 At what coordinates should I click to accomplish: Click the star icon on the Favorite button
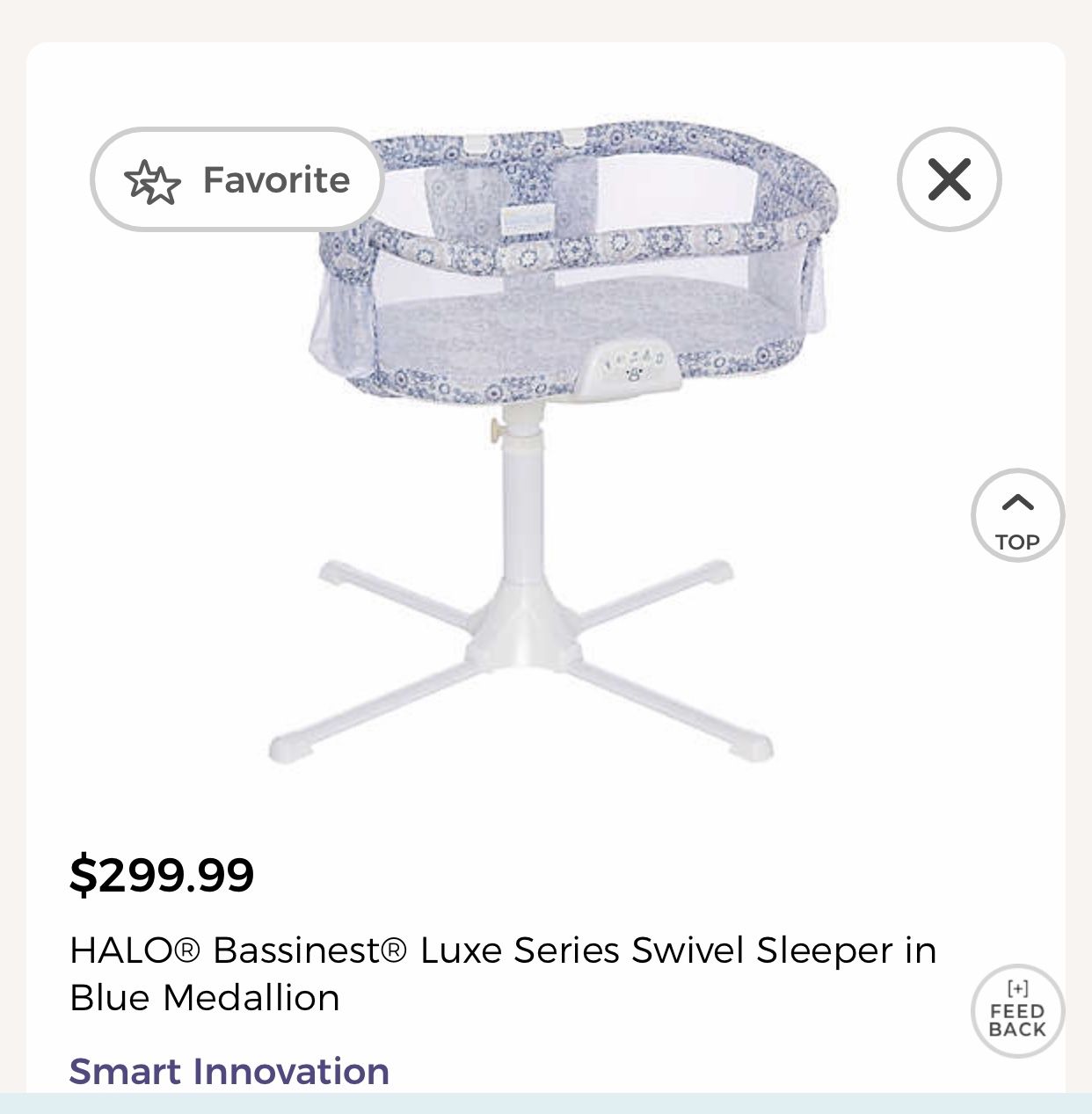click(153, 180)
